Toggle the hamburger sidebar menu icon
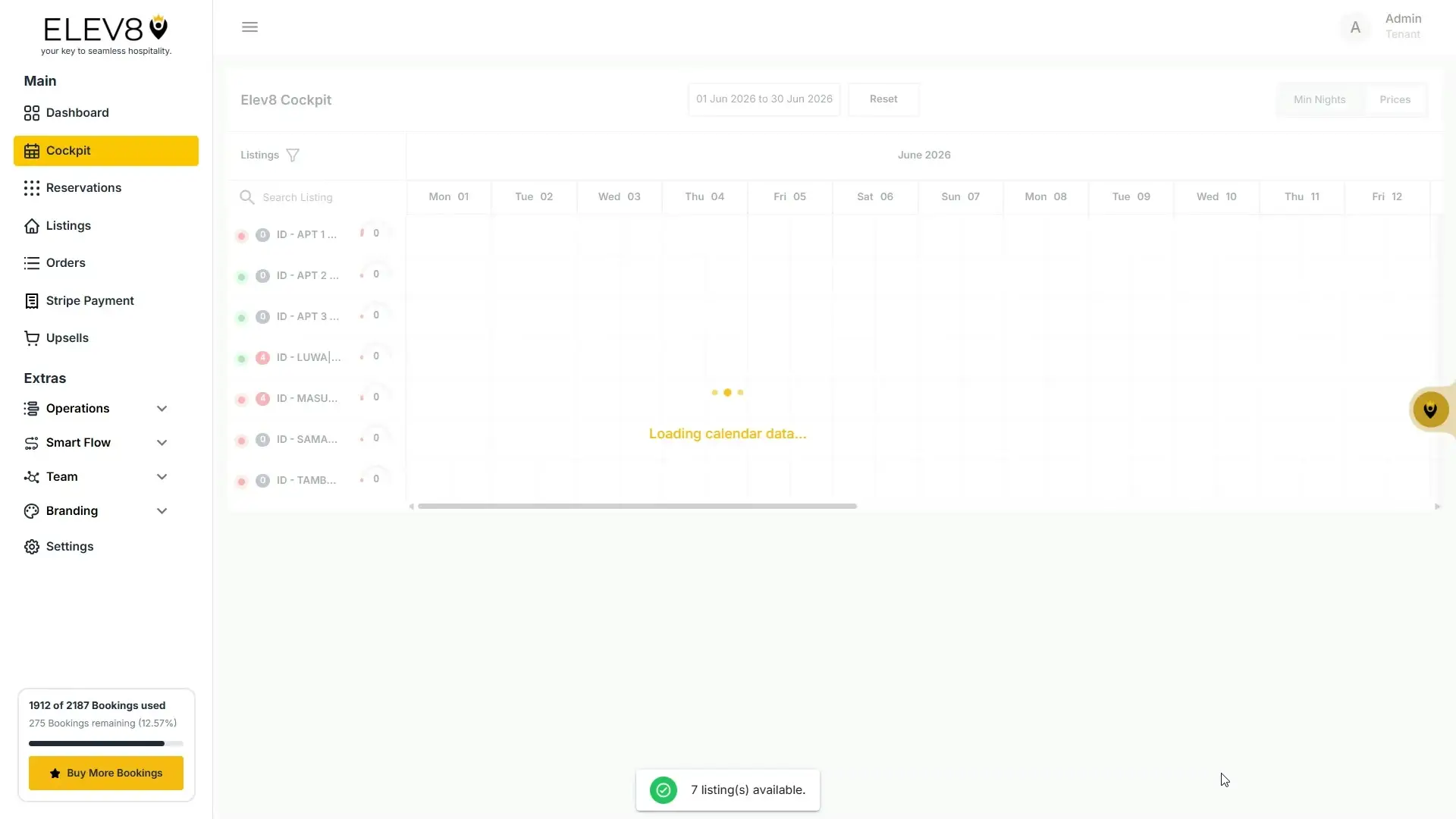Screen dimensions: 1456x819 [x=249, y=27]
